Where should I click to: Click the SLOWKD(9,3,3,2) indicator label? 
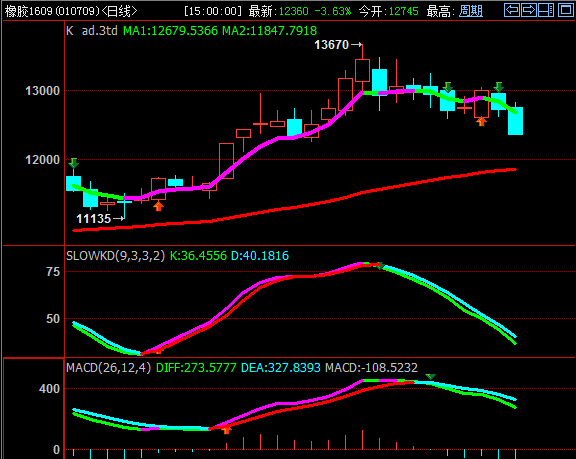tap(115, 256)
